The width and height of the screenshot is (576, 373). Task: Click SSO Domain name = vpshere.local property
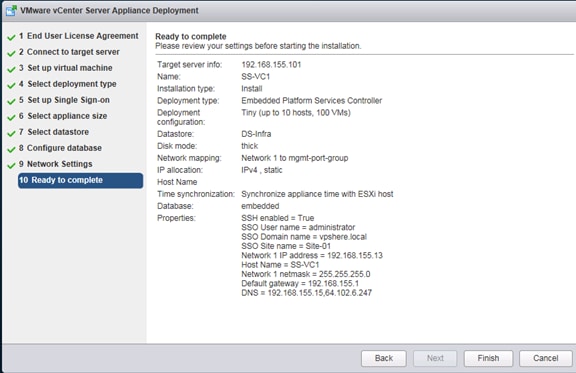(304, 237)
